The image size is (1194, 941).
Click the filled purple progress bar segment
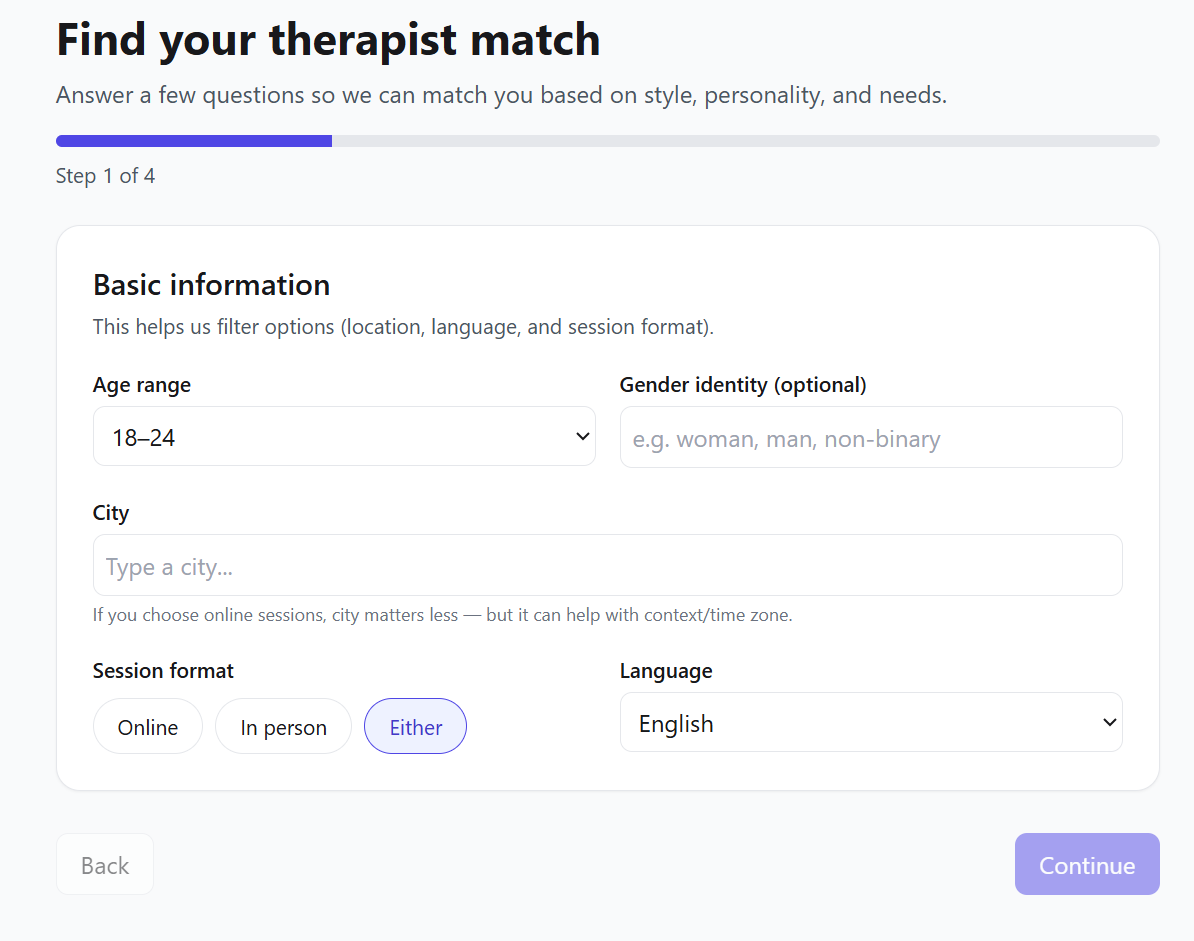click(x=194, y=141)
